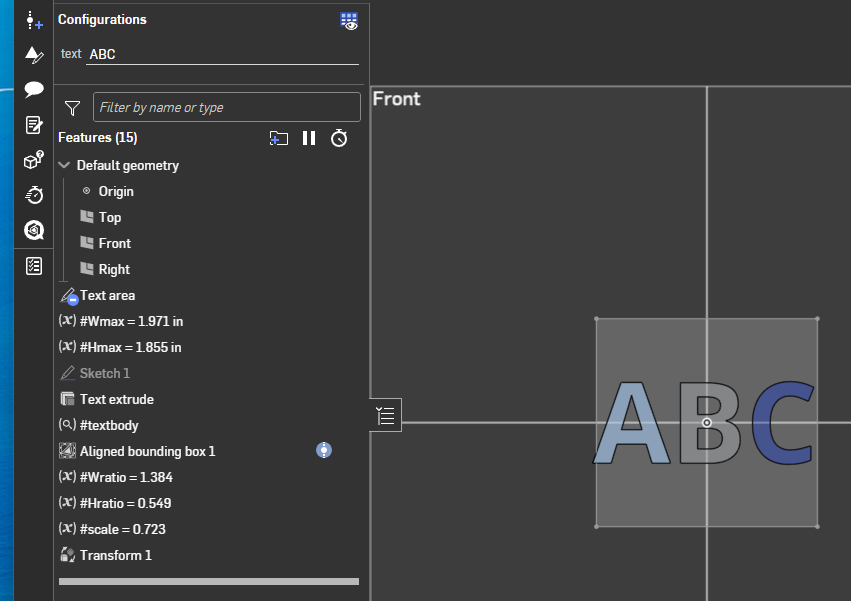
Task: Click the blue indicator icon beside Aligned bounding box 1
Action: 324,450
